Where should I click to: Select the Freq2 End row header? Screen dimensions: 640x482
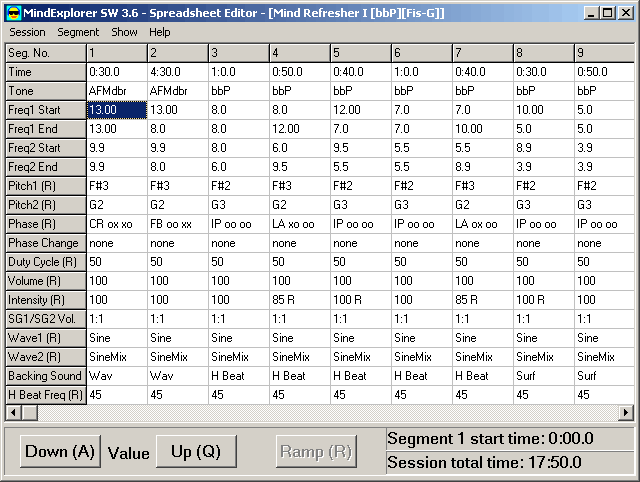(46, 167)
